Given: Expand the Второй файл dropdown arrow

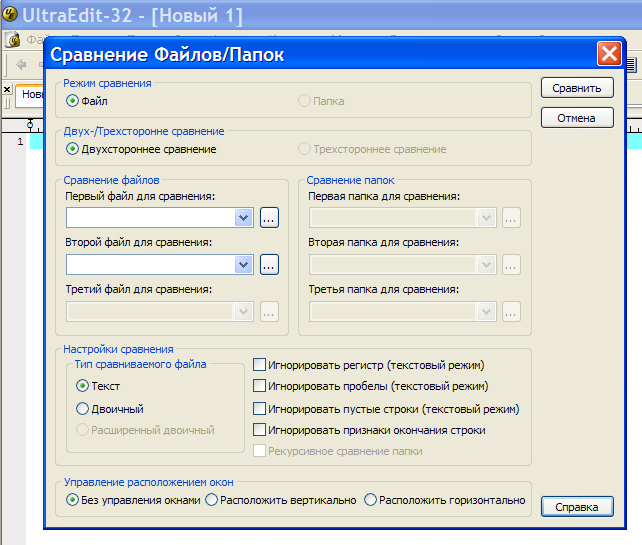Looking at the screenshot, I should [244, 265].
